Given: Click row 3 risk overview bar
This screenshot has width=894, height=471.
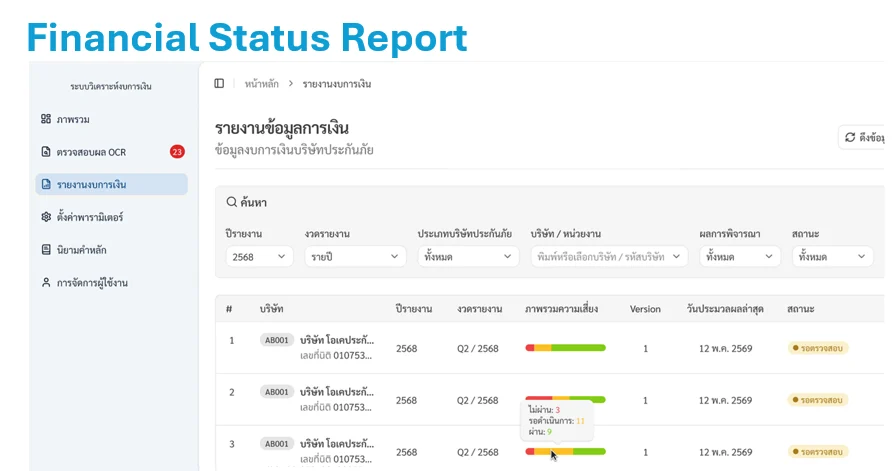Looking at the screenshot, I should click(x=565, y=452).
